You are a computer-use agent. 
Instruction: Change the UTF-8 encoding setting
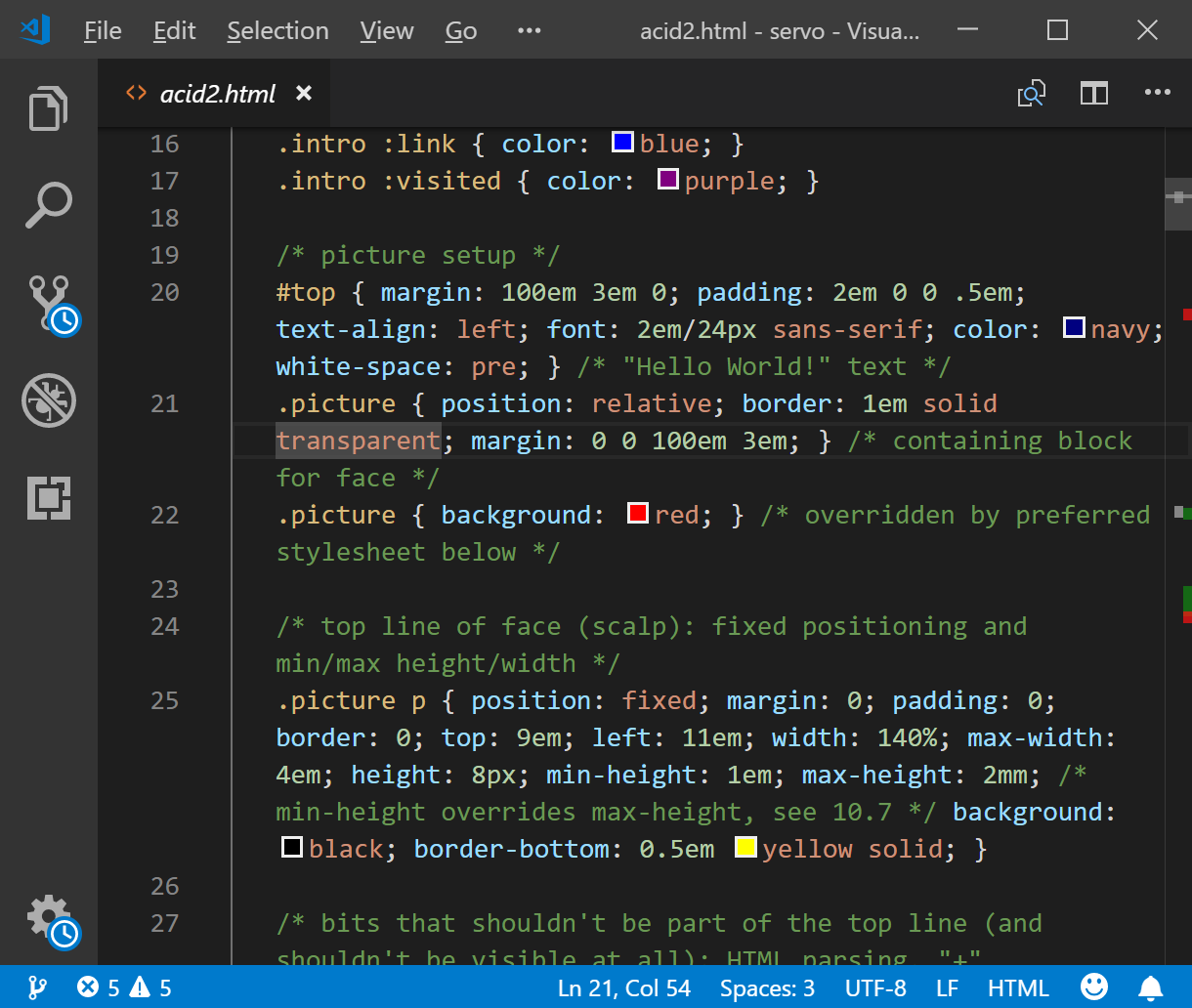[874, 987]
